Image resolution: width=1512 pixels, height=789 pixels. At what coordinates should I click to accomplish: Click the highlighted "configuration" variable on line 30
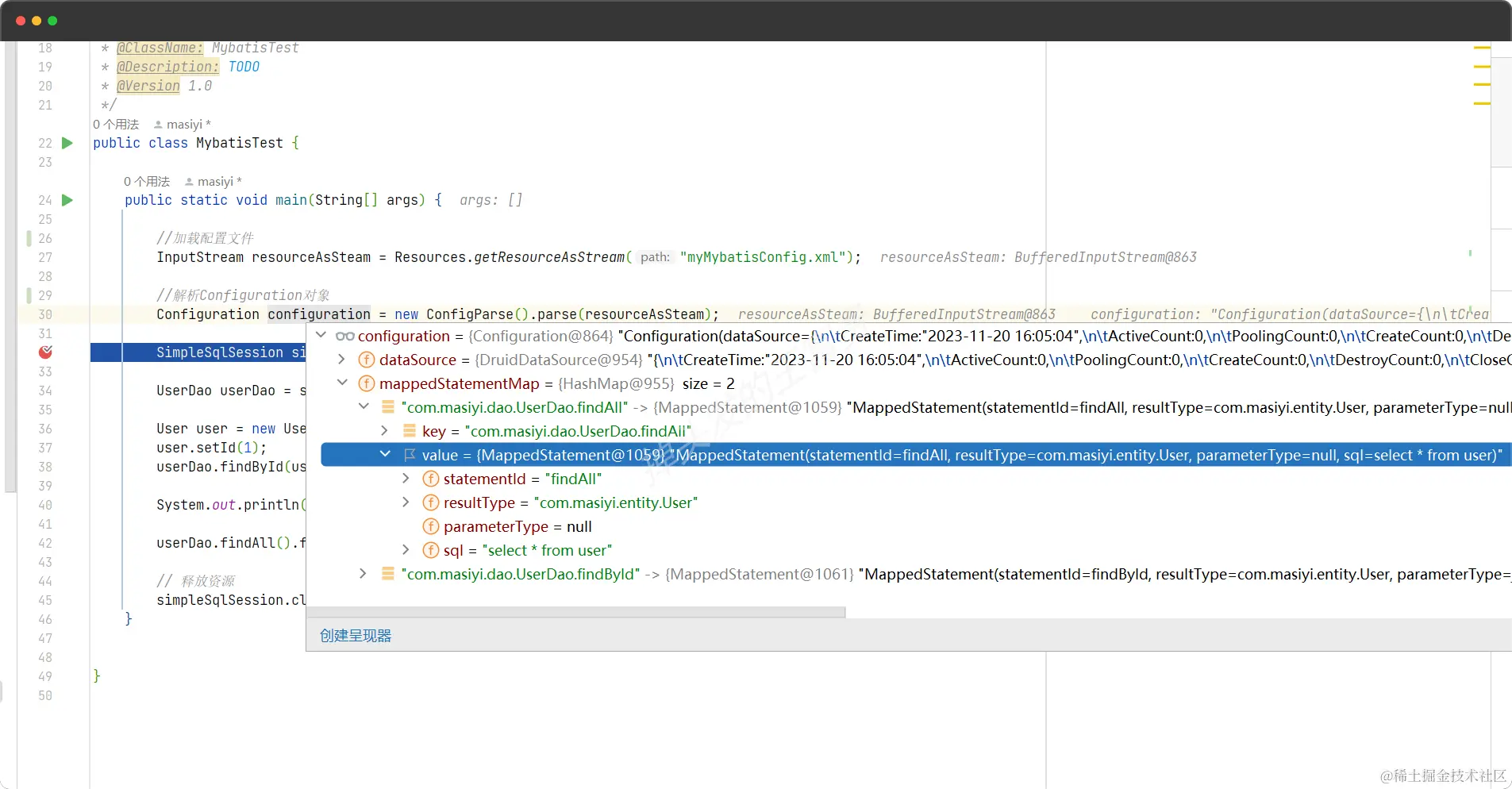tap(319, 314)
